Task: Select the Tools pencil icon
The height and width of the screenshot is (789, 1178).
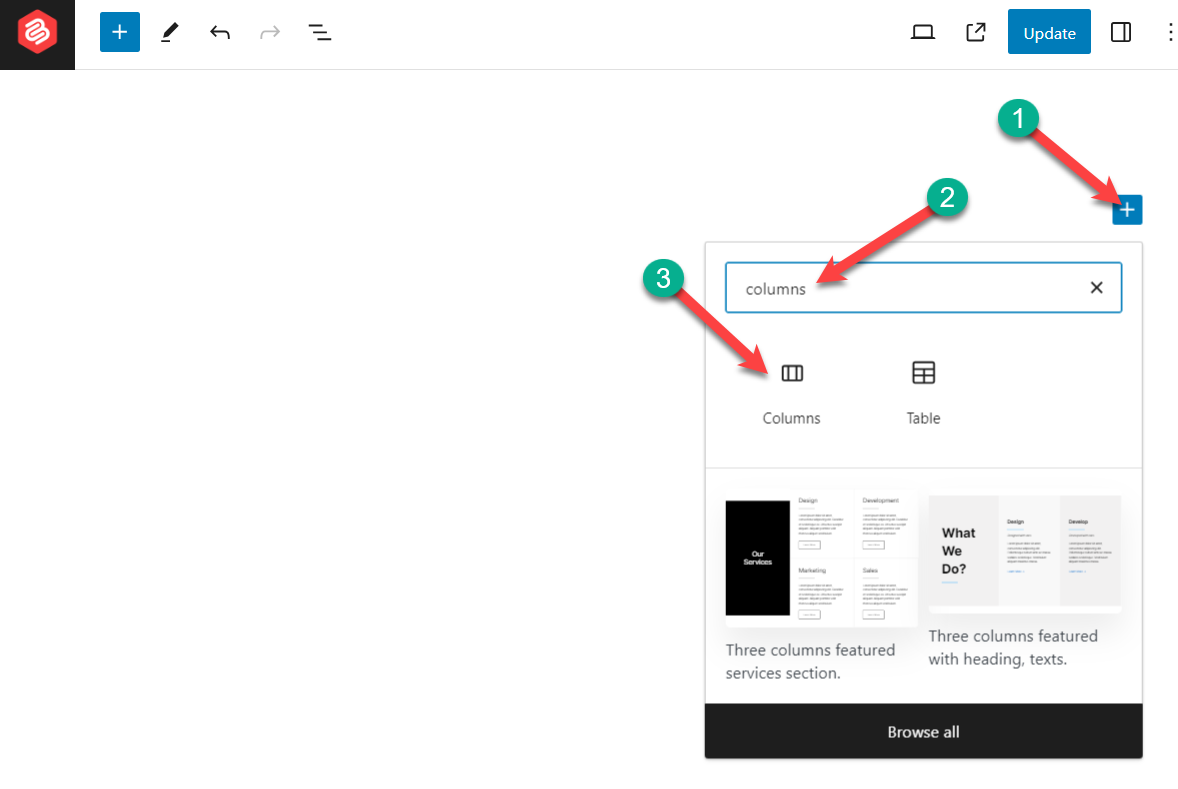Action: click(x=170, y=32)
